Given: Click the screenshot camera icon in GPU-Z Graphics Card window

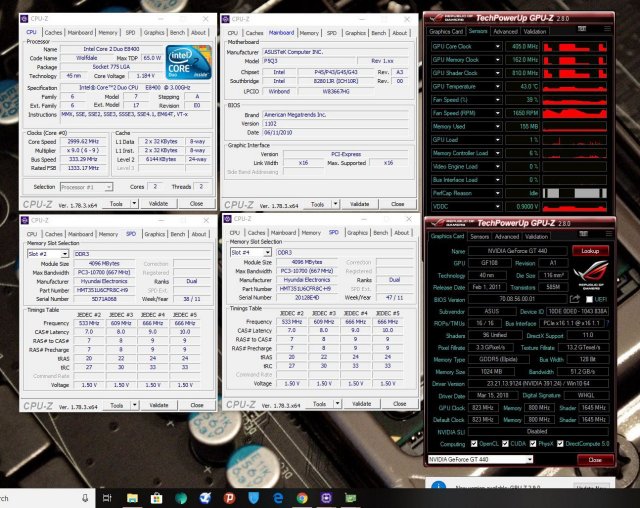Looking at the screenshot, I should click(x=584, y=234).
